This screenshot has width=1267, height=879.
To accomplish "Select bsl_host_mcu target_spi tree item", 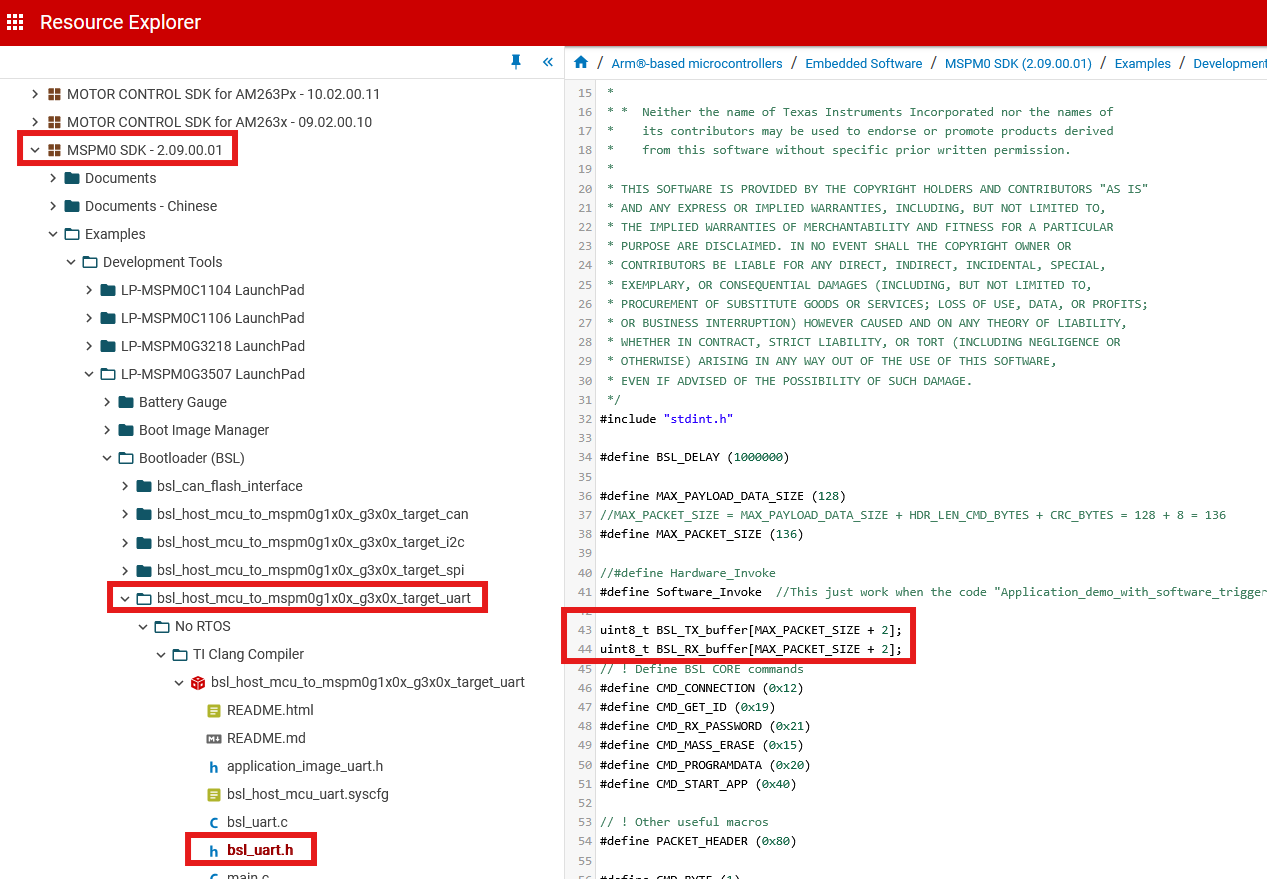I will click(310, 570).
